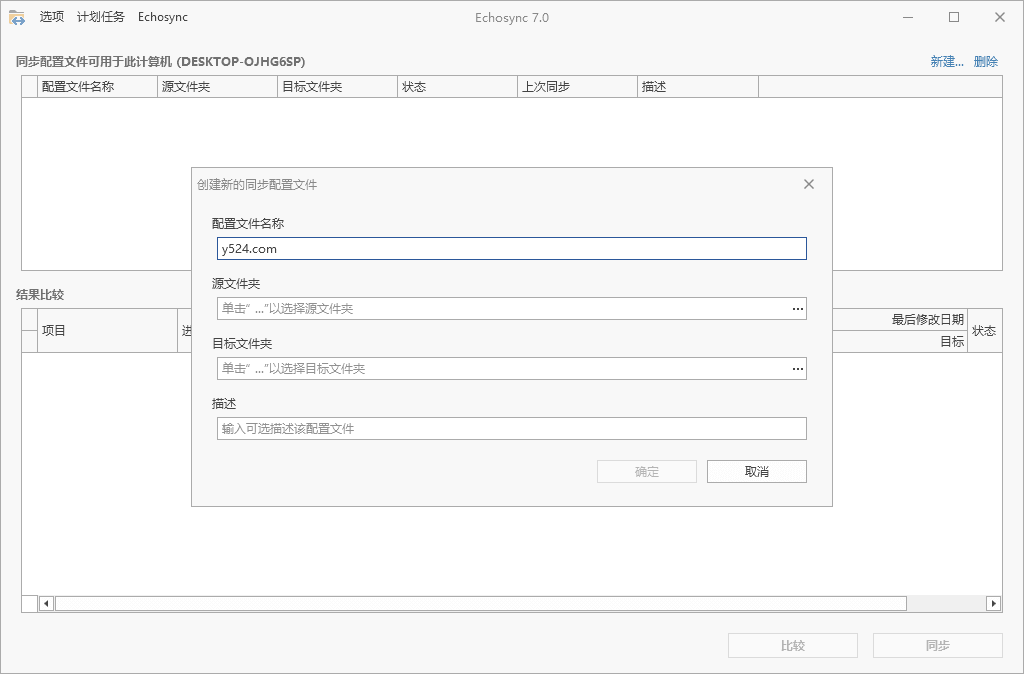
Task: Click the 比较 button
Action: coord(793,645)
